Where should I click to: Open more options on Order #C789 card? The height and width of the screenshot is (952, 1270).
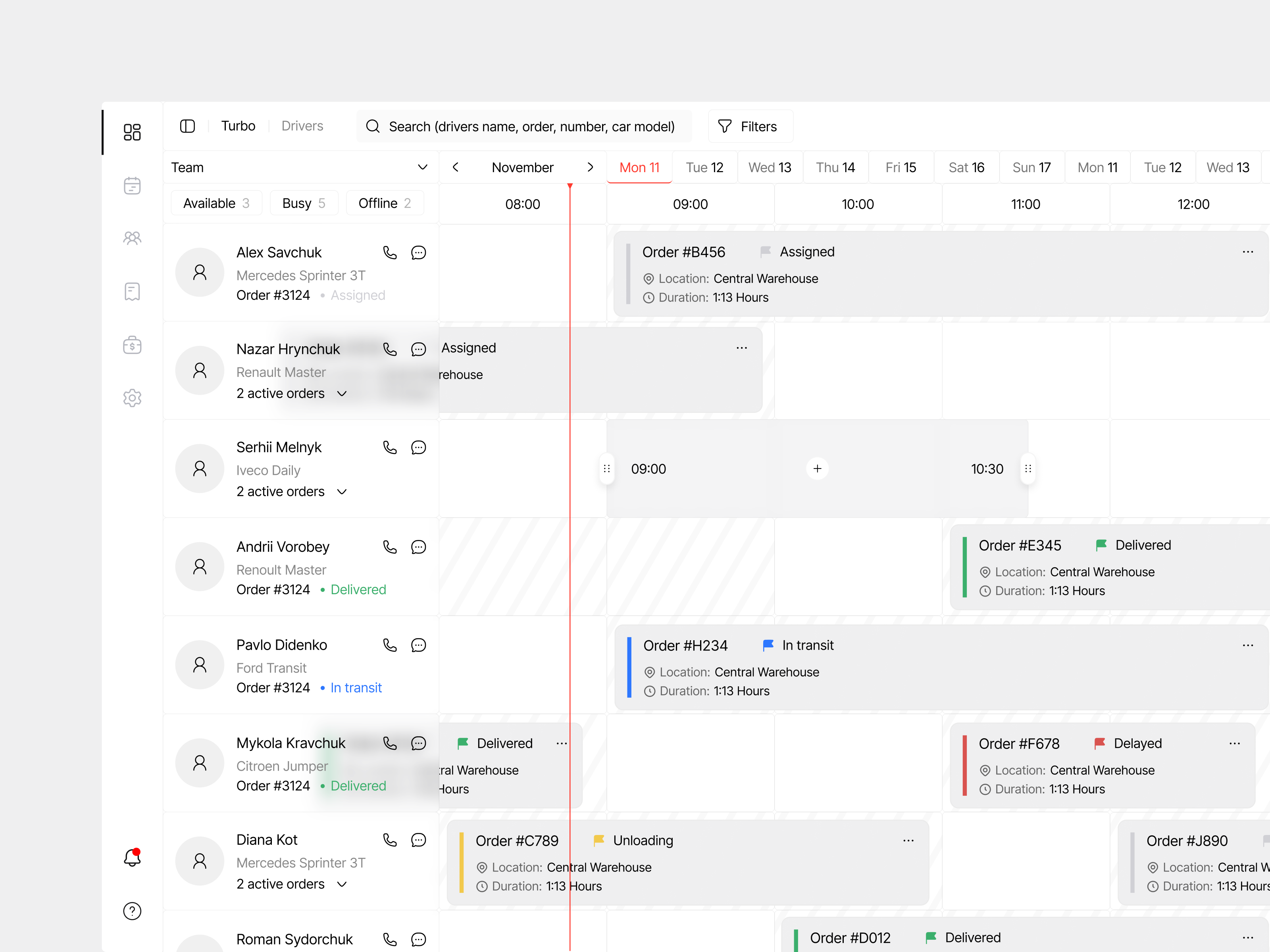[908, 841]
